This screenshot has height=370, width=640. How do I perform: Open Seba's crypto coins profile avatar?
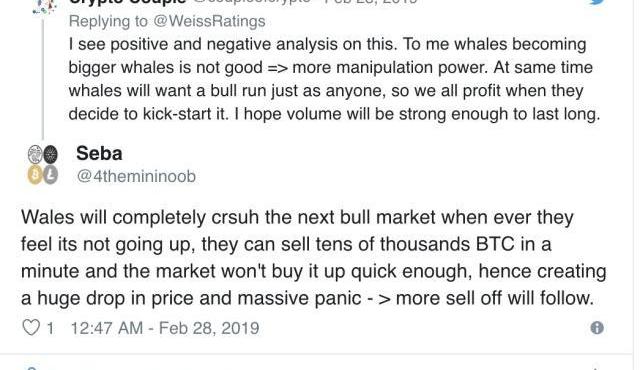42,165
